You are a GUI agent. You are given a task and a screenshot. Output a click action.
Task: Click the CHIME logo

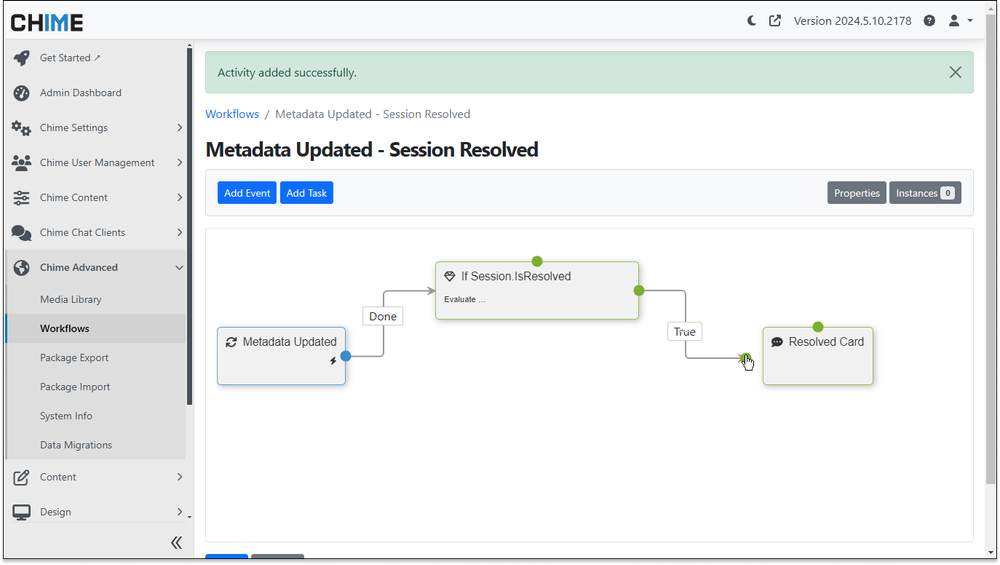pyautogui.click(x=47, y=23)
